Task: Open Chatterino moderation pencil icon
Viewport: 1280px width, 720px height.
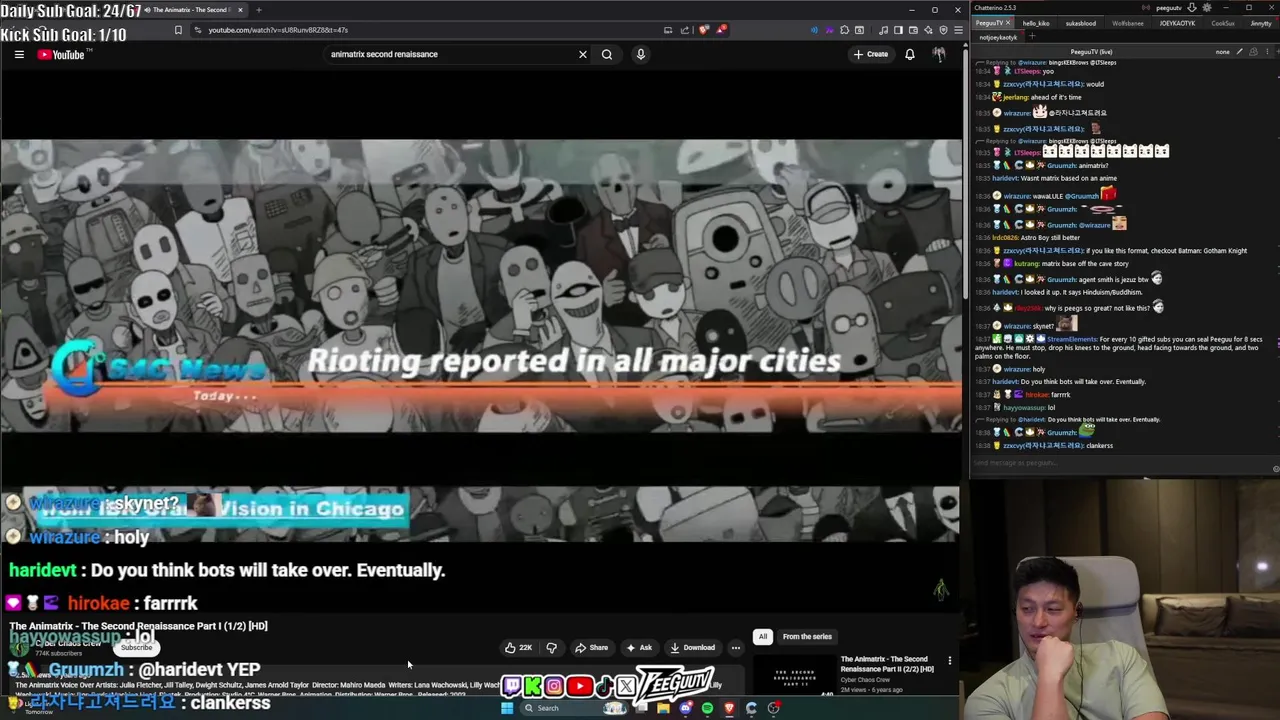Action: (1240, 52)
